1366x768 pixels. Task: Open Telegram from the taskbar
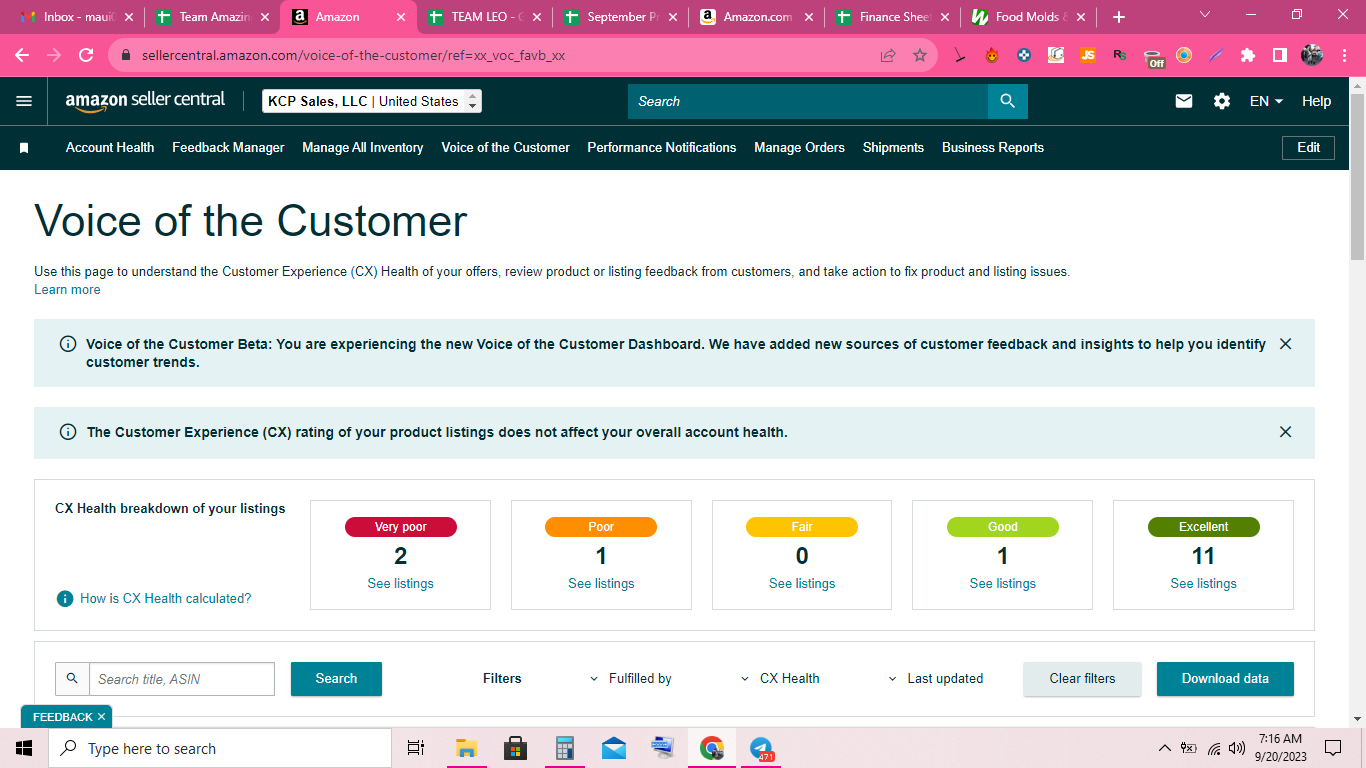(x=761, y=748)
